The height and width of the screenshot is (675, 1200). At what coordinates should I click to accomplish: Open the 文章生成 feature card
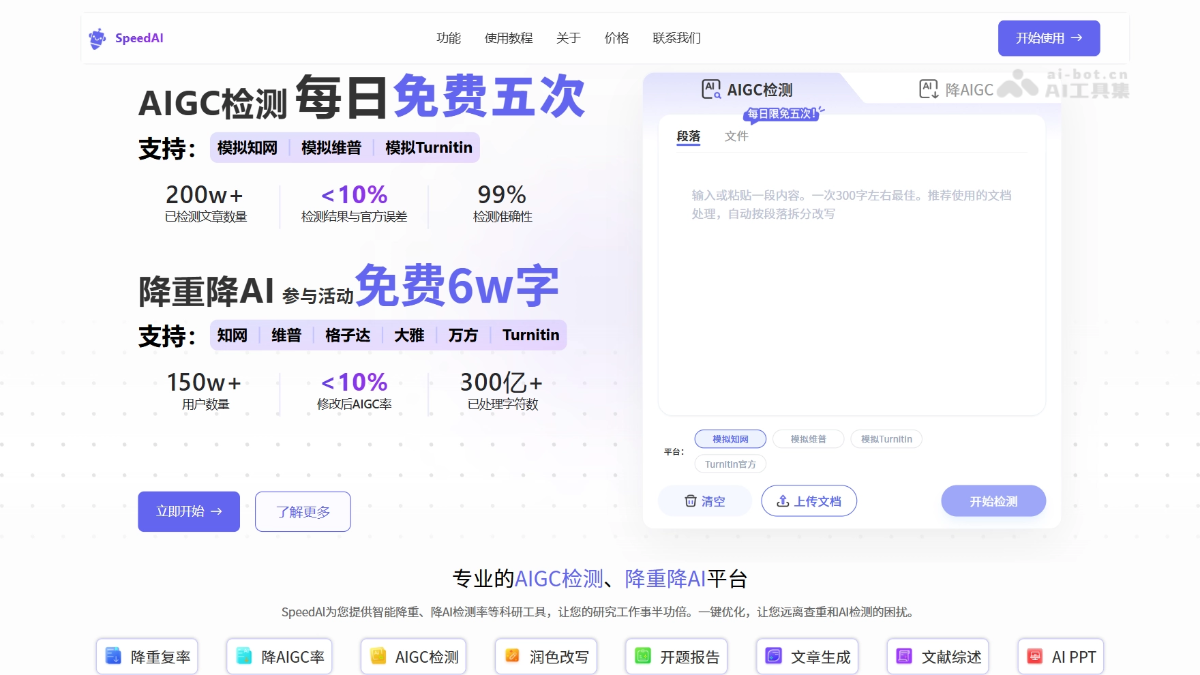tap(808, 657)
